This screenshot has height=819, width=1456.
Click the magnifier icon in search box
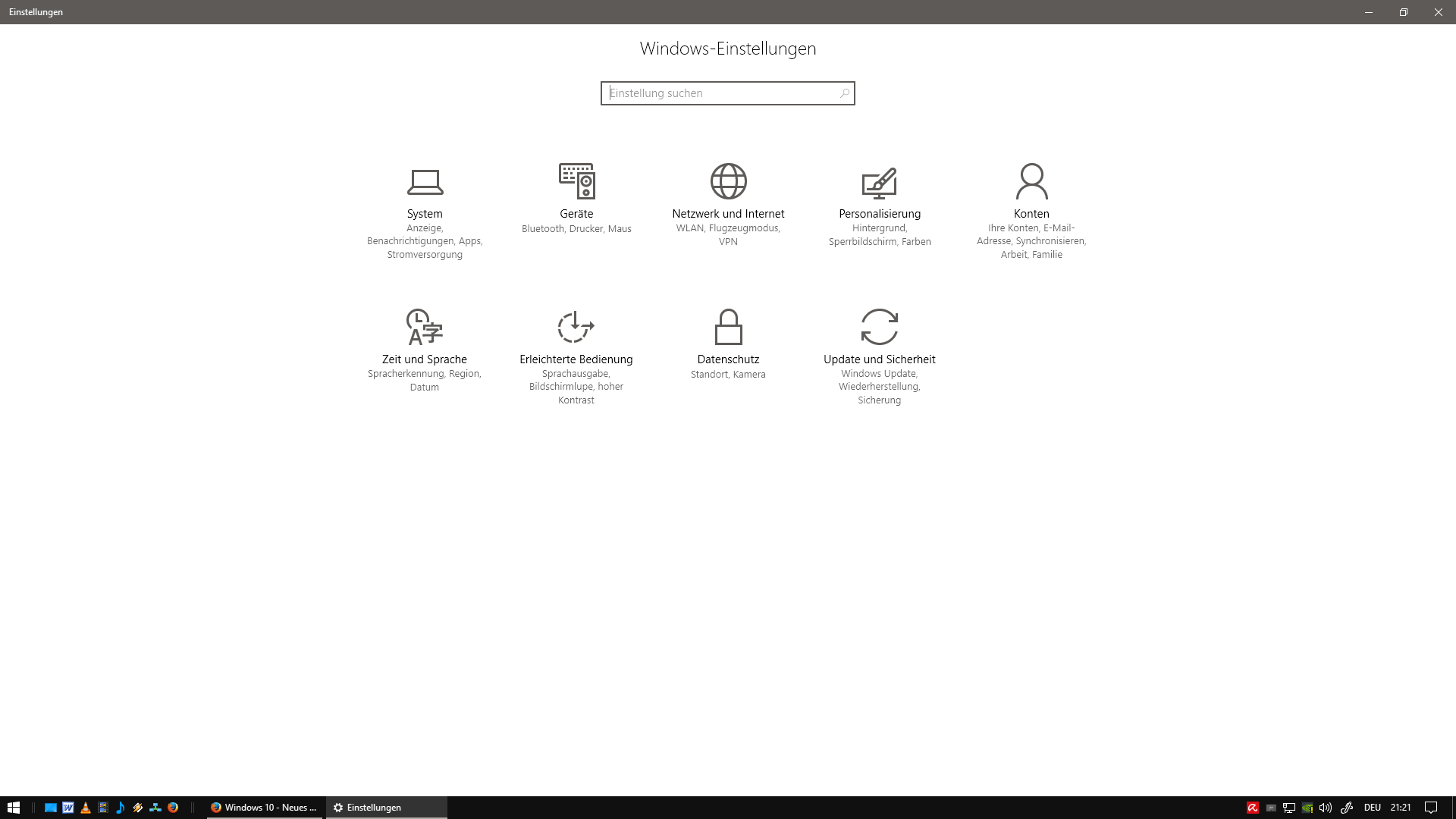pos(844,93)
